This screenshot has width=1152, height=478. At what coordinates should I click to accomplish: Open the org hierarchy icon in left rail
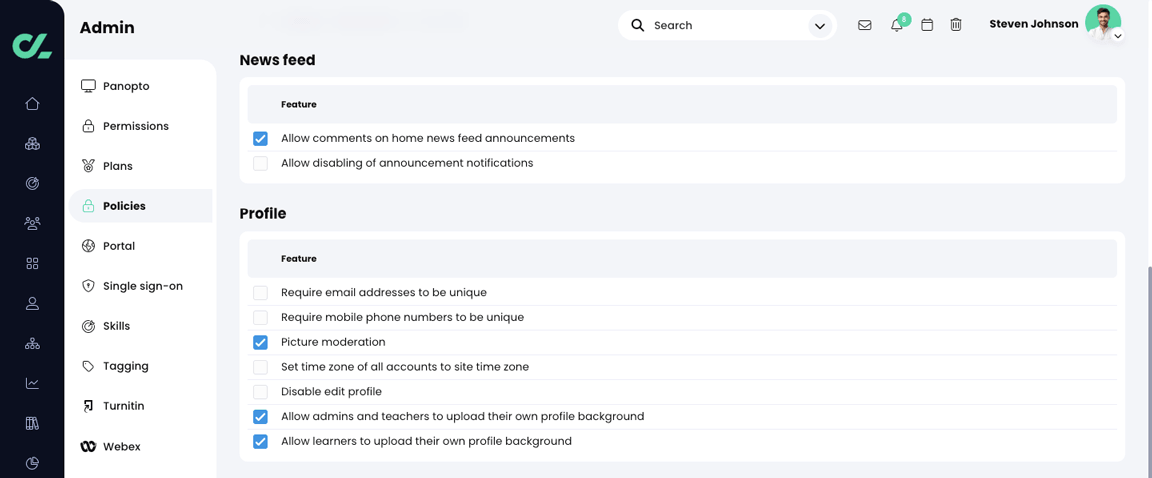(x=32, y=343)
